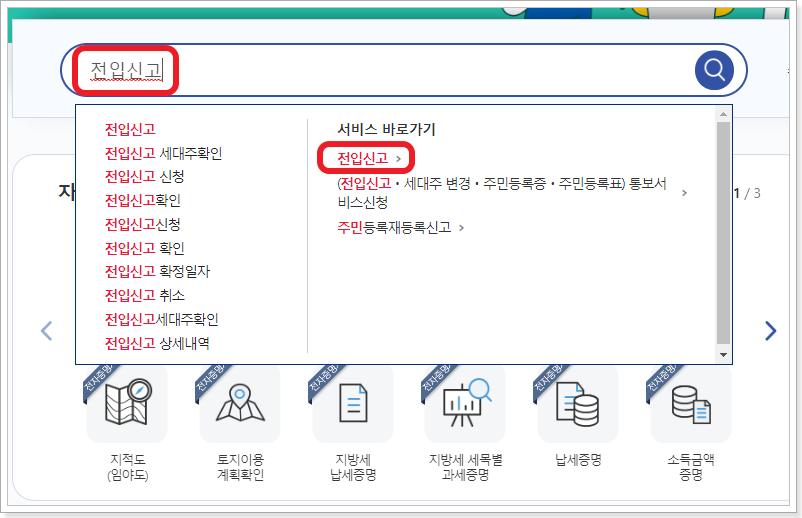Select the 납세증명 icon
The width and height of the screenshot is (802, 518).
[578, 405]
